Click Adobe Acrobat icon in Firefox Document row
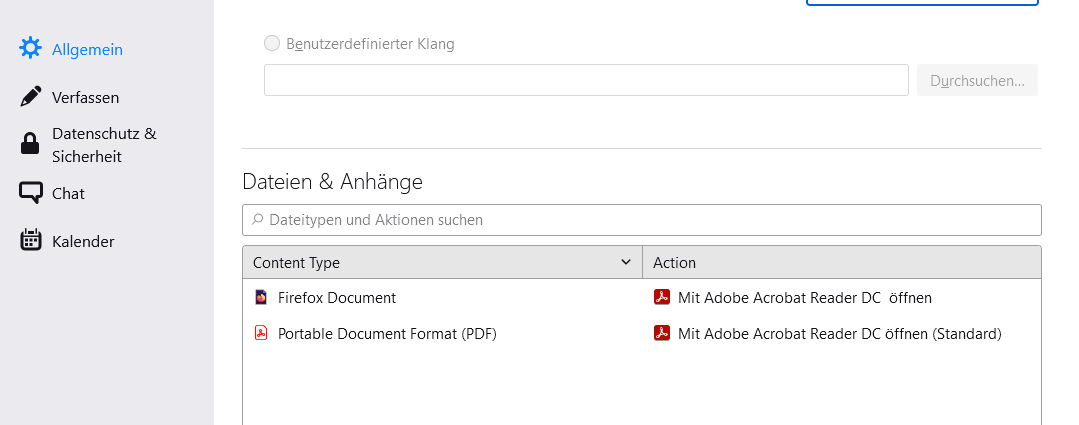 coord(661,297)
